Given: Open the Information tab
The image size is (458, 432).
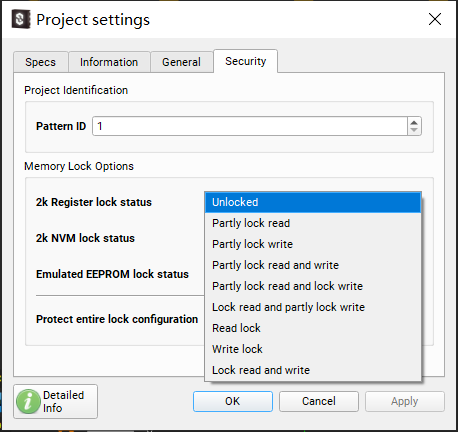Looking at the screenshot, I should [109, 62].
